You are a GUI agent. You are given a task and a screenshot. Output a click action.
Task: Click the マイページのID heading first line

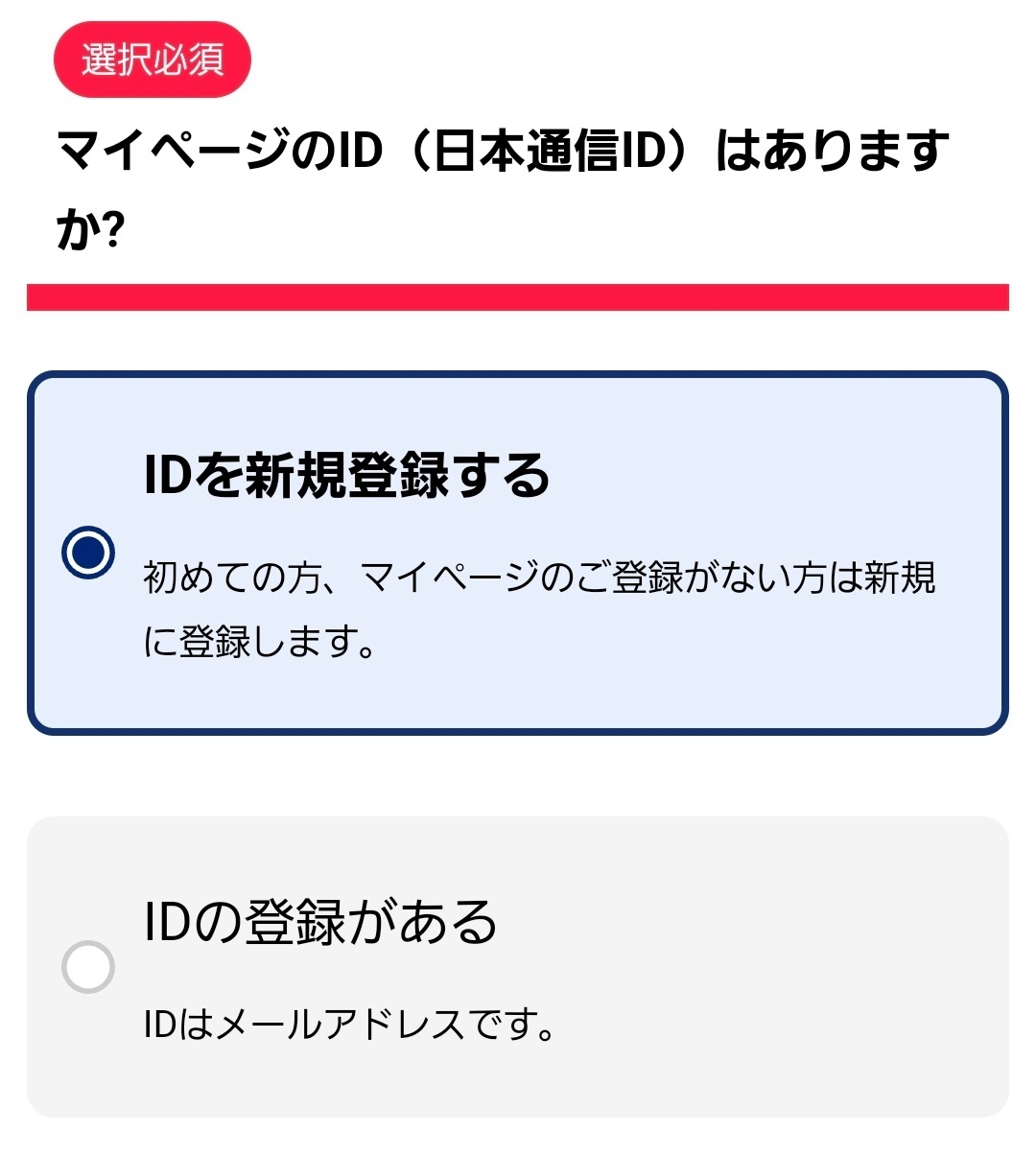pos(503,151)
